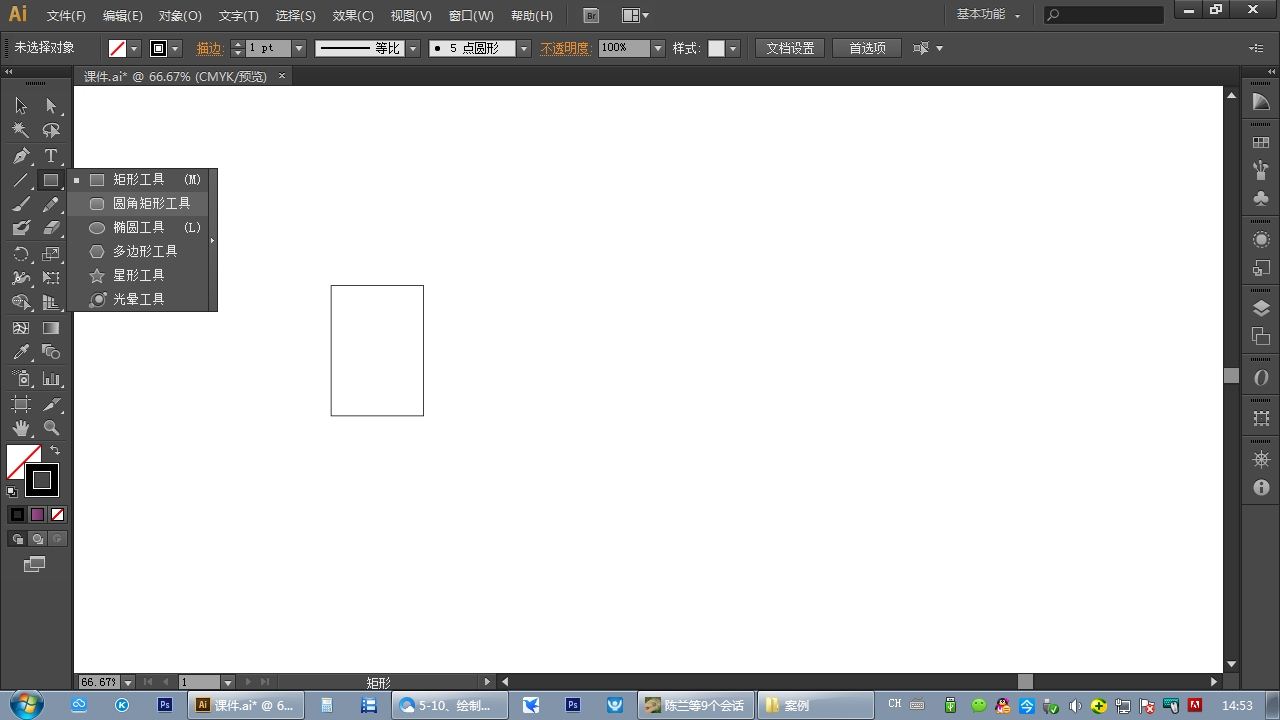1280x720 pixels.
Task: Enable Draw Behind mode
Action: 37,539
